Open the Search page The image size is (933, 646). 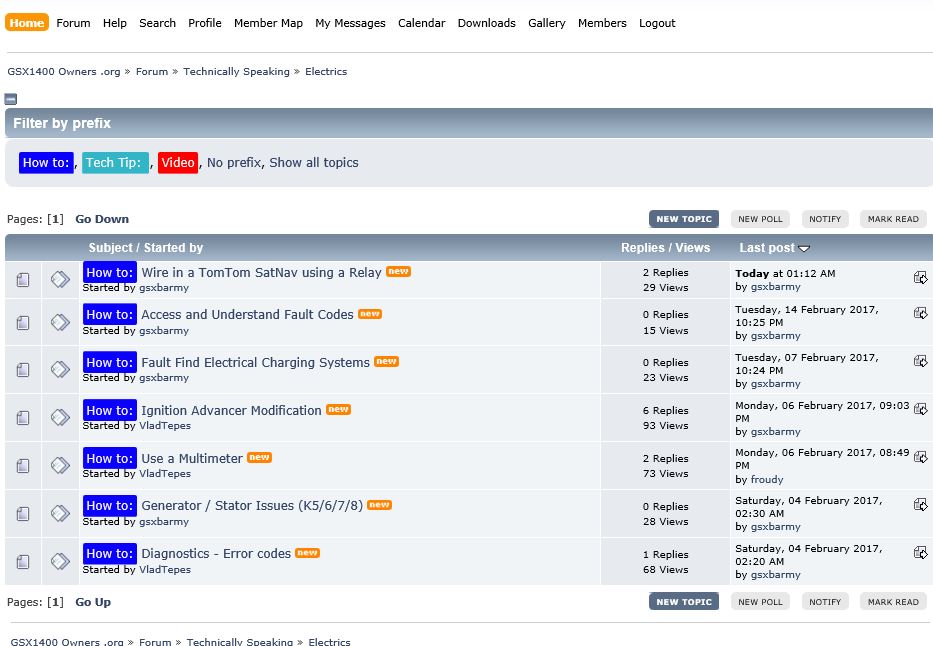[157, 23]
